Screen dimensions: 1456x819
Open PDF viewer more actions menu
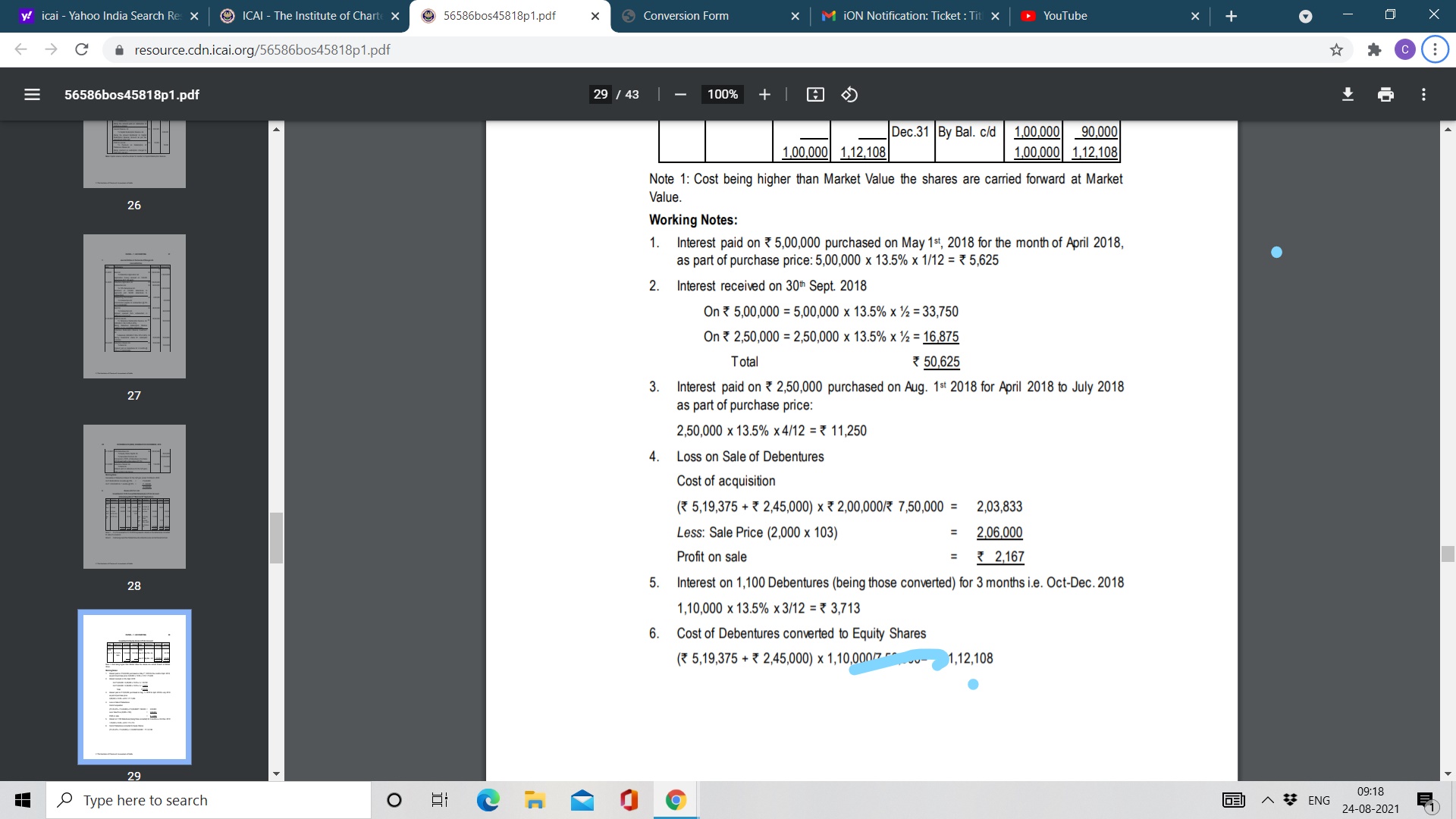(x=1423, y=95)
